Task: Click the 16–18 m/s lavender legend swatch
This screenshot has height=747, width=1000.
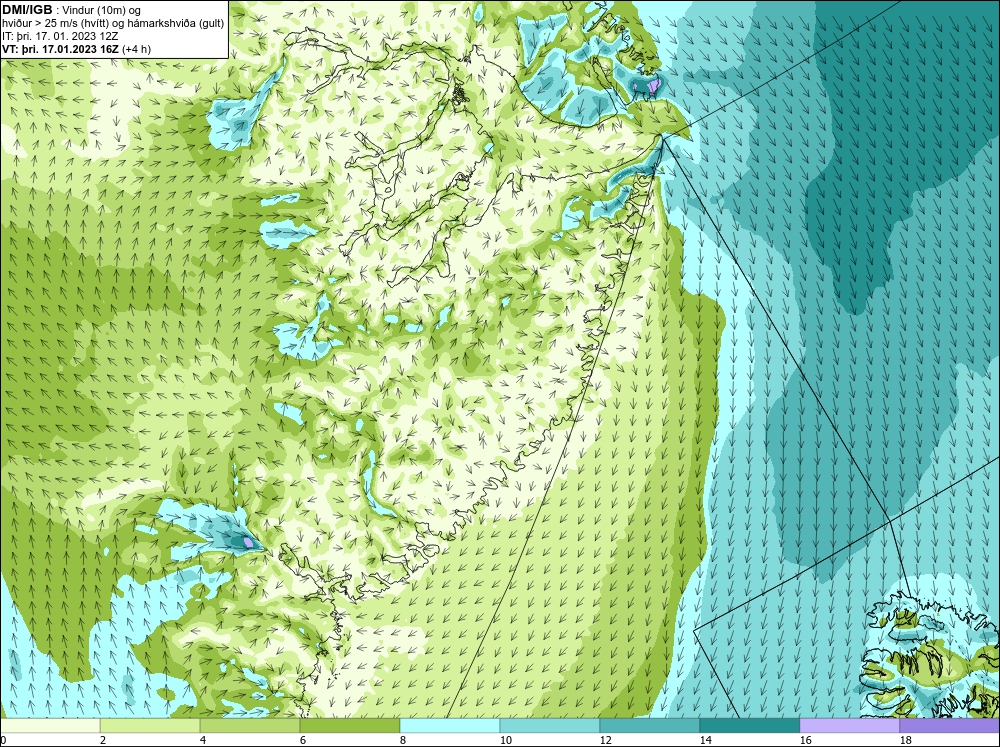Action: [x=849, y=726]
